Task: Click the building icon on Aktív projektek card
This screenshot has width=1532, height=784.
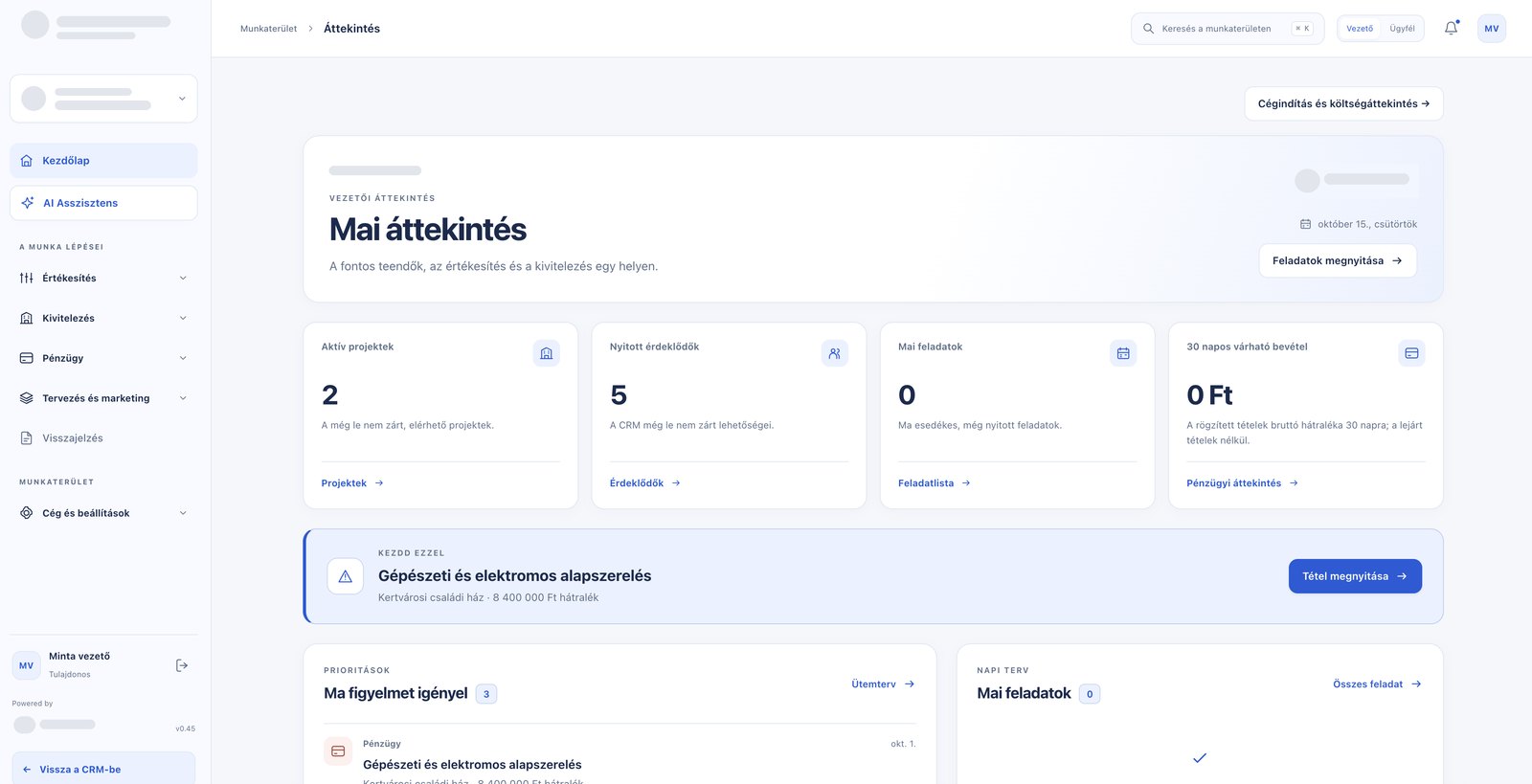Action: coord(547,353)
